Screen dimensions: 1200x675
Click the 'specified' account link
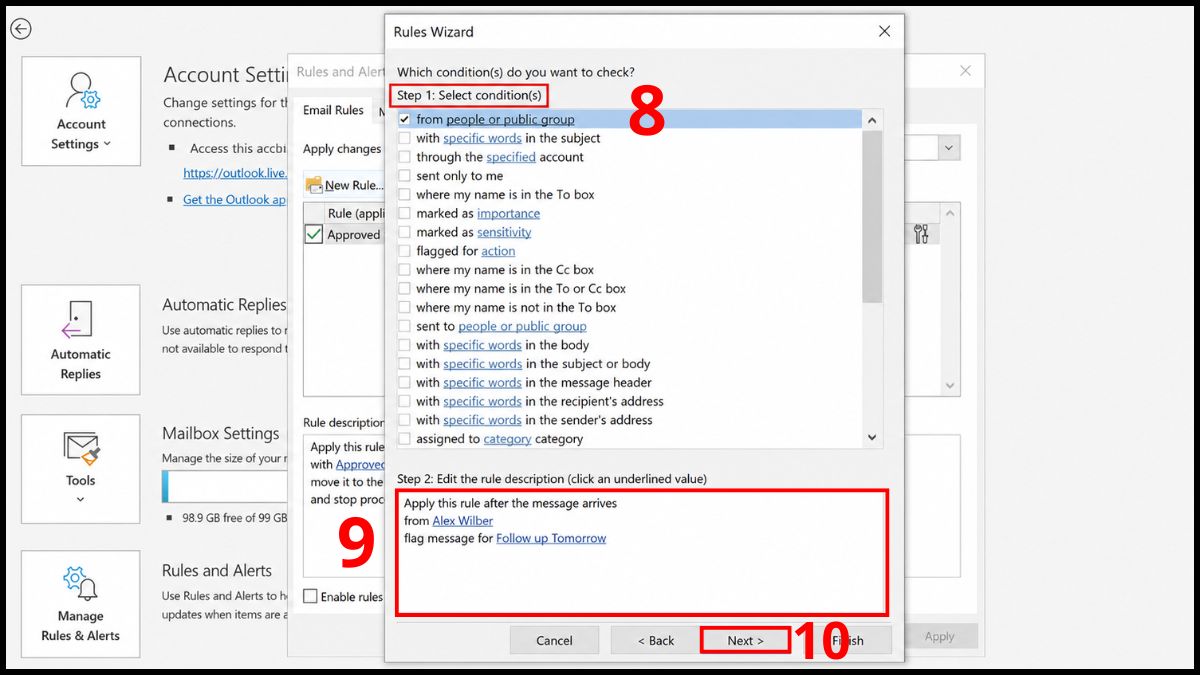click(511, 157)
